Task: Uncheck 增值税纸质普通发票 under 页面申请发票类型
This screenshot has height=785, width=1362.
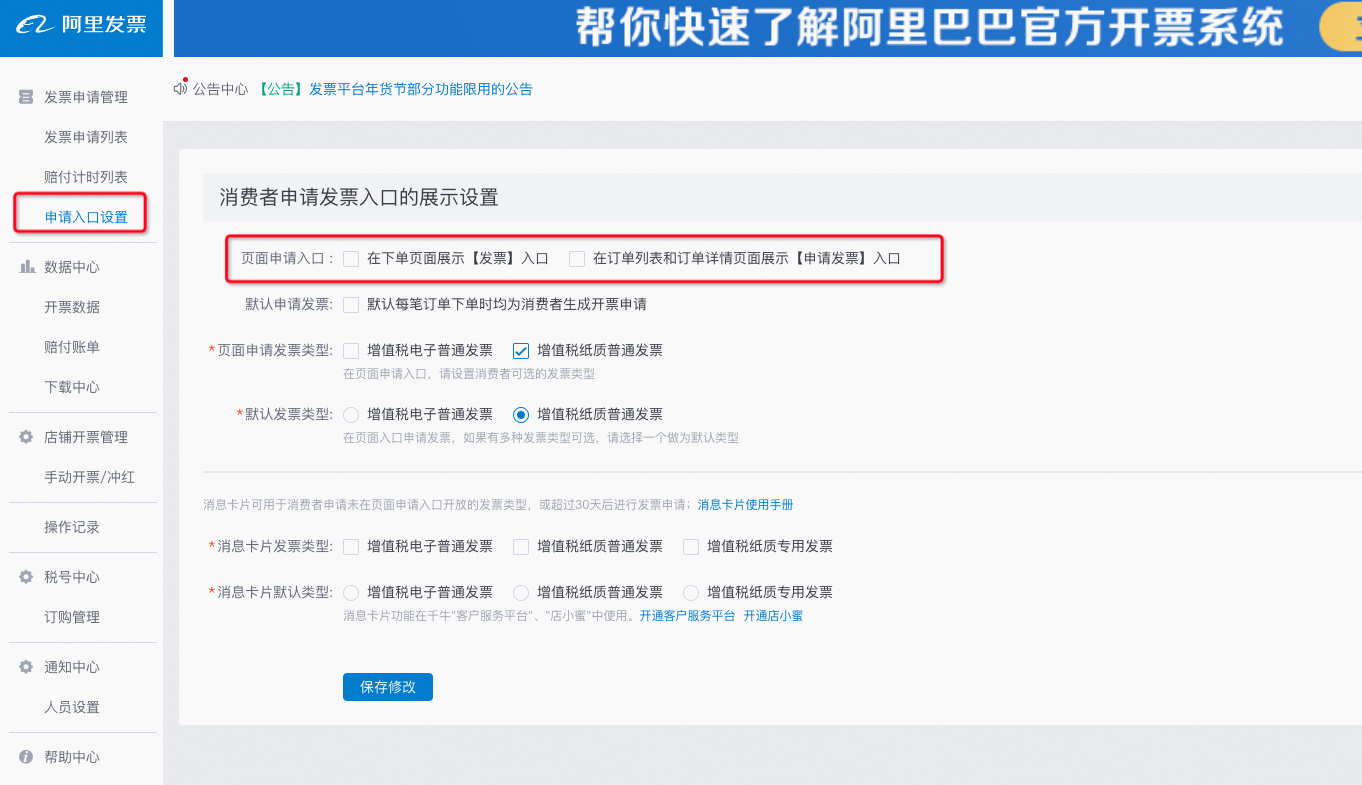Action: (x=521, y=350)
